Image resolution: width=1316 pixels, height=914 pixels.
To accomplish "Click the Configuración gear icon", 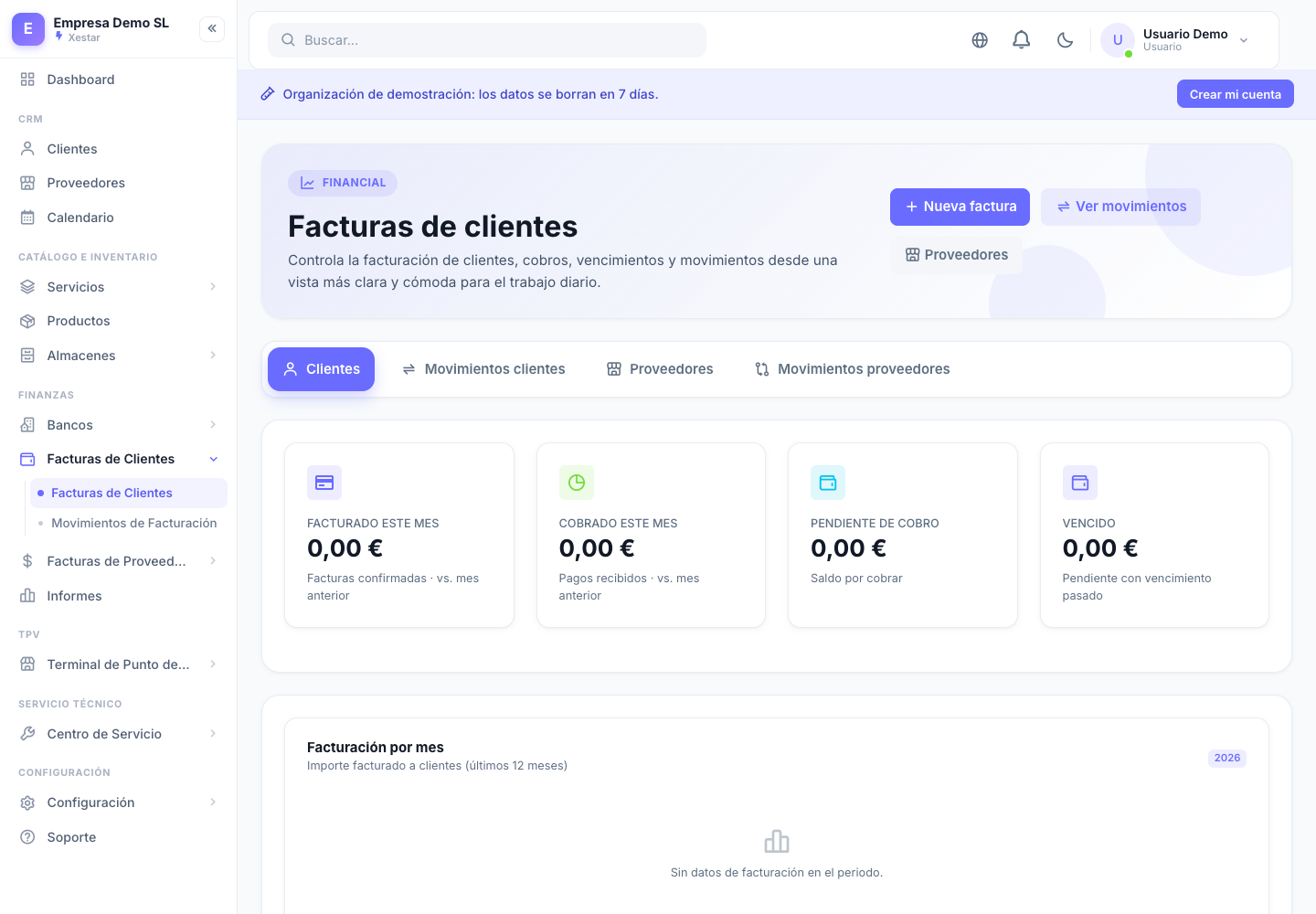I will [27, 802].
